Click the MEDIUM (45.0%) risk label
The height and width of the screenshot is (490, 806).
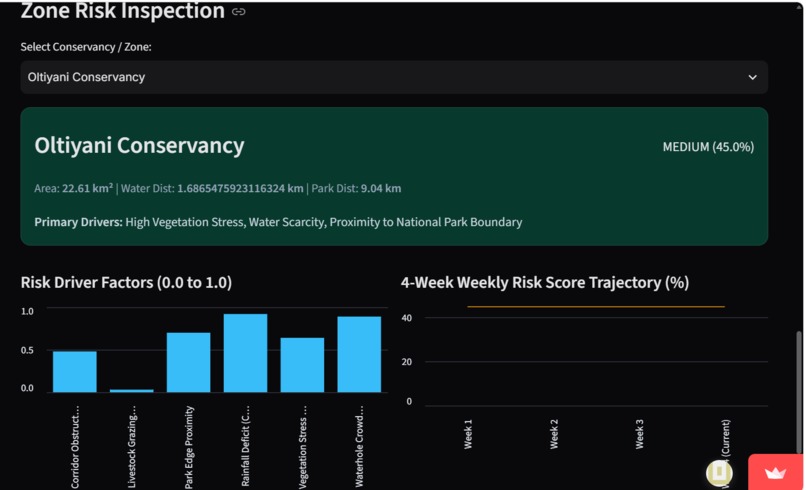pyautogui.click(x=708, y=147)
